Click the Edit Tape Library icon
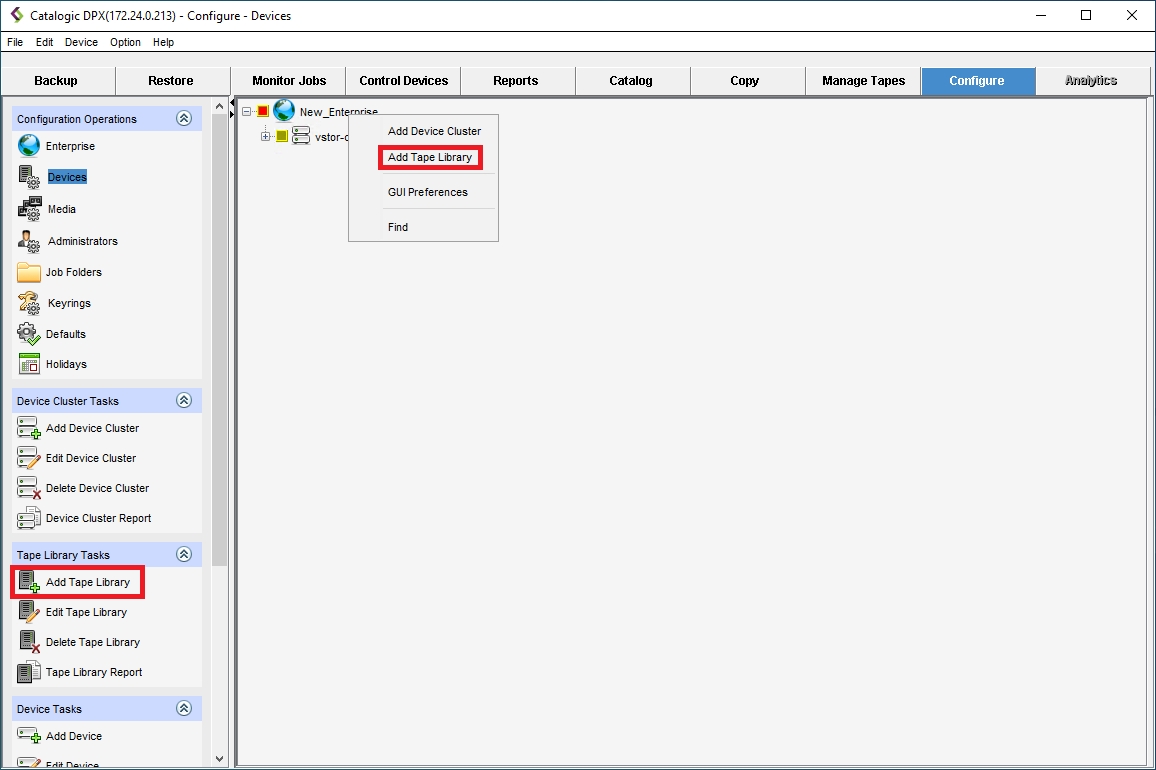 tap(29, 612)
